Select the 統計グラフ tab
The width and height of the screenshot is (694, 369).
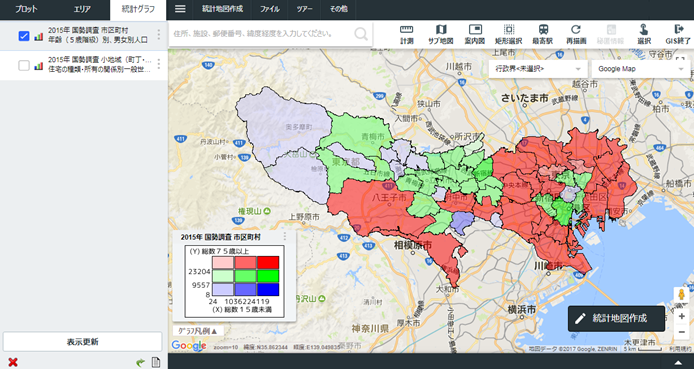click(x=138, y=9)
